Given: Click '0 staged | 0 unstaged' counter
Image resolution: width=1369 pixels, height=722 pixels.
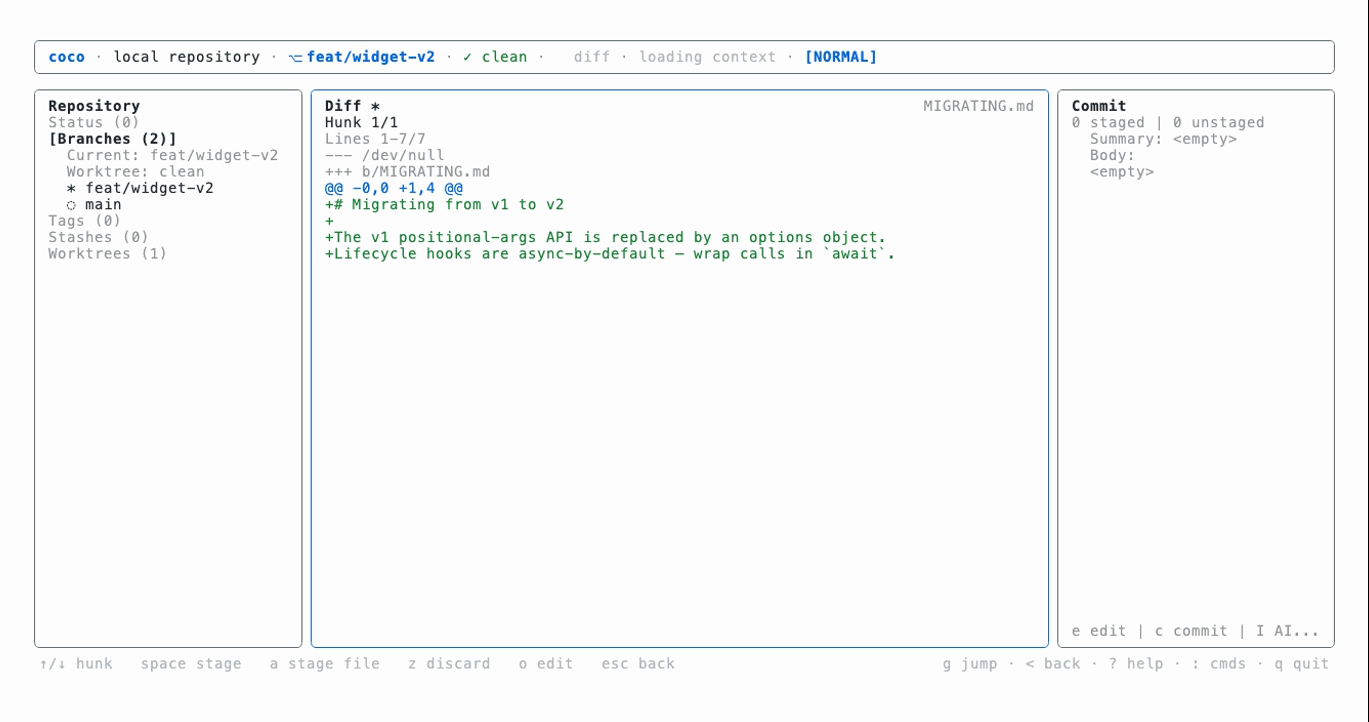Looking at the screenshot, I should tap(1168, 123).
